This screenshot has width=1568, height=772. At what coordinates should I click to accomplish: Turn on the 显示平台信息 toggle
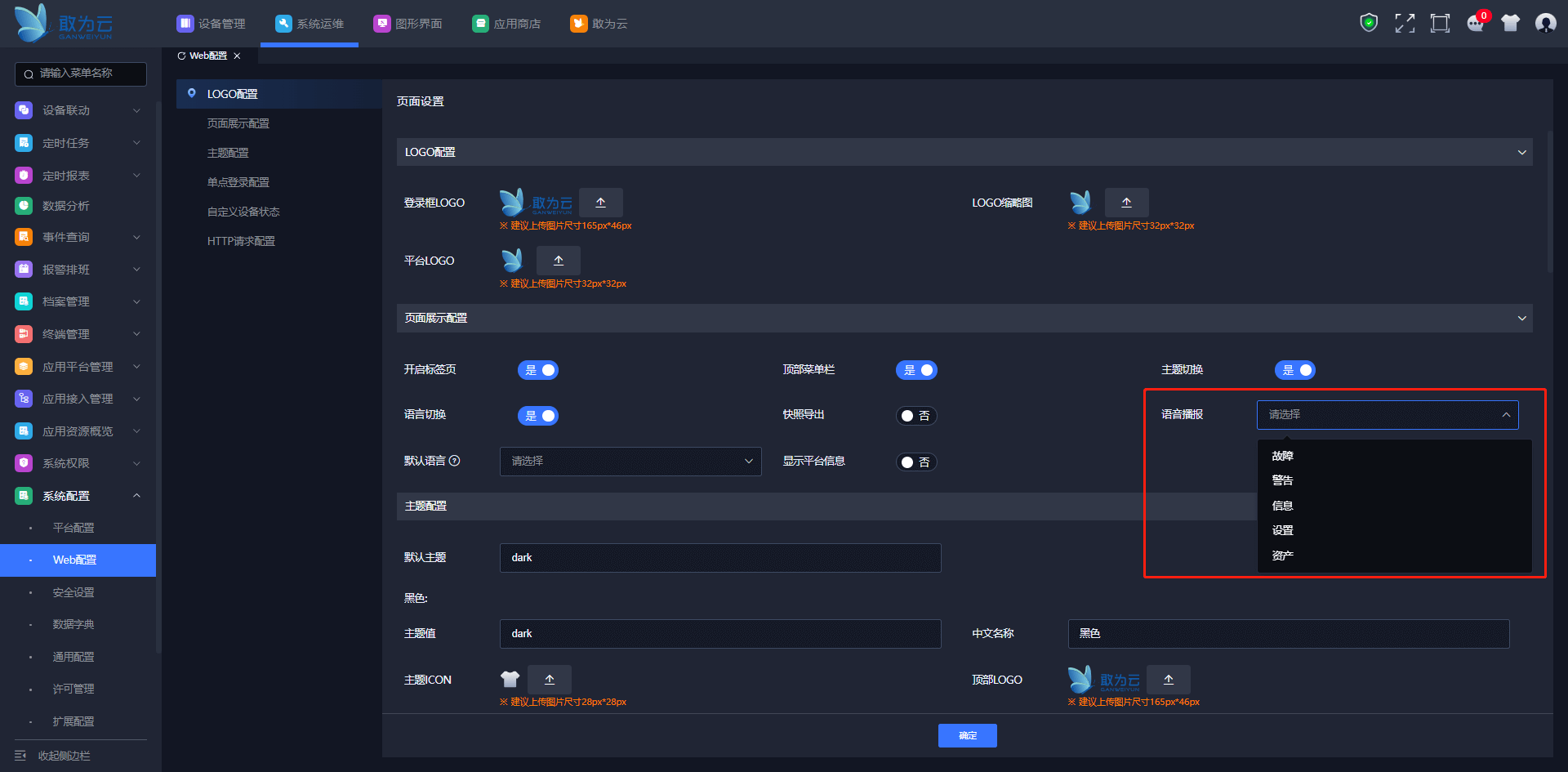(916, 462)
